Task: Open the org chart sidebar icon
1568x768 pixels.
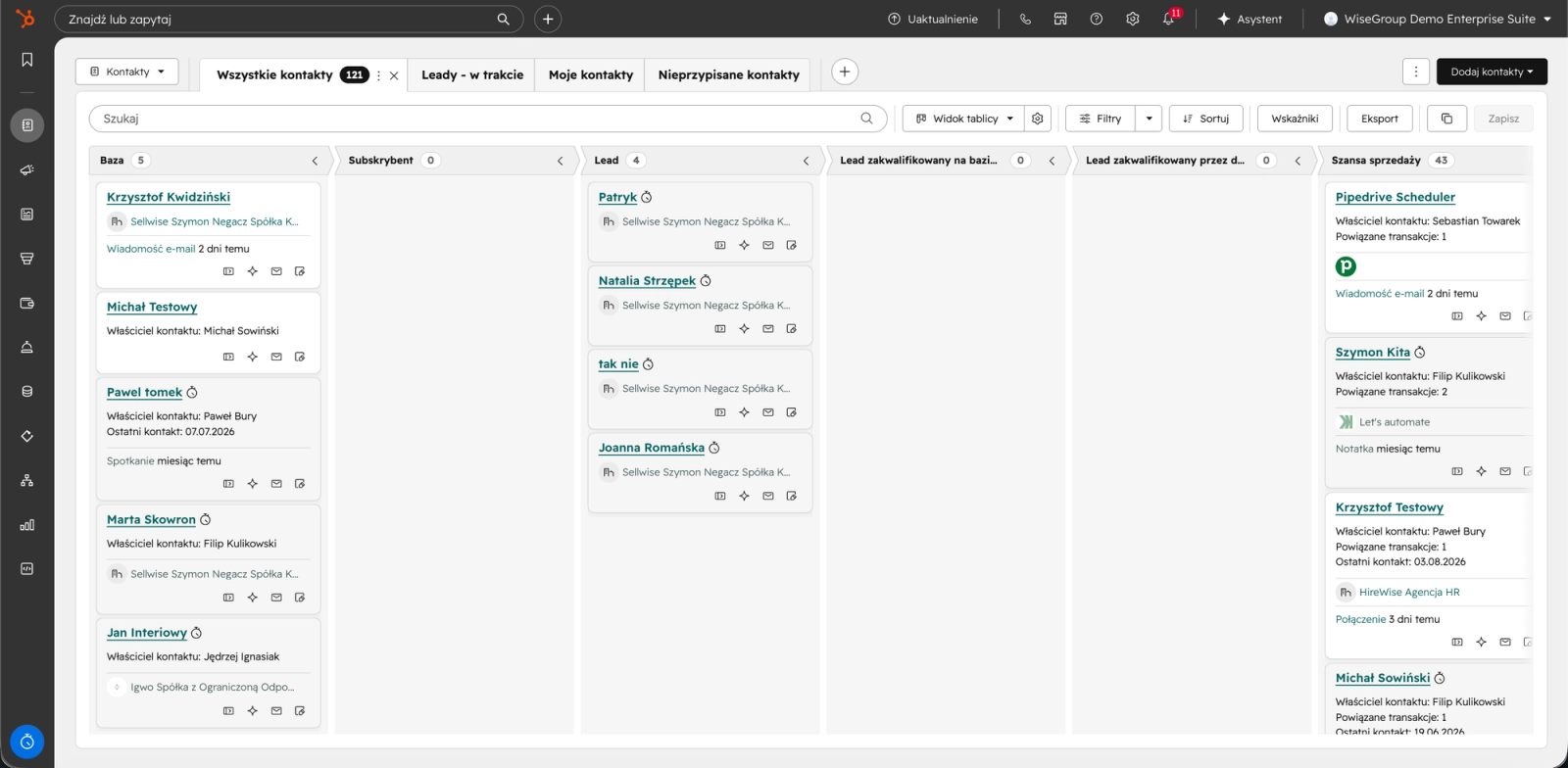Action: 27,480
